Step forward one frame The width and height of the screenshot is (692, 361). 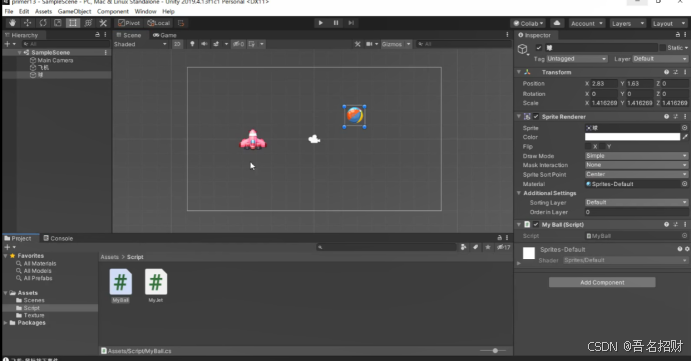(351, 23)
